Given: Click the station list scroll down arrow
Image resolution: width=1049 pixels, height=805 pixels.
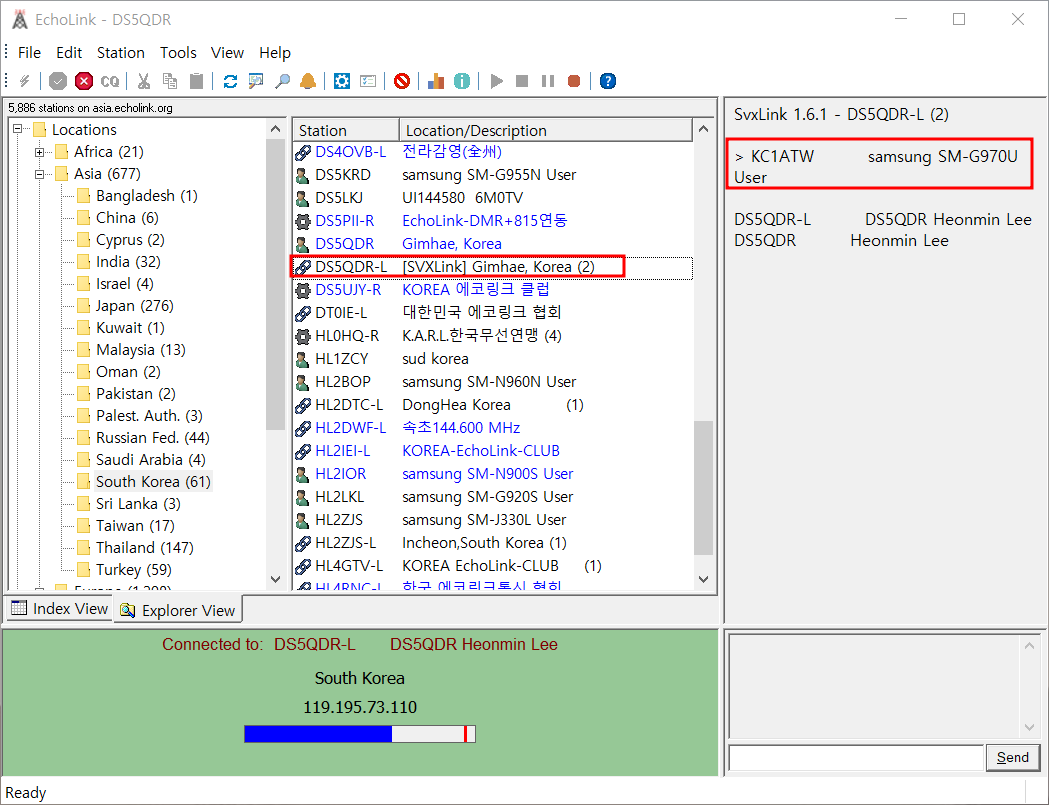Looking at the screenshot, I should pyautogui.click(x=703, y=579).
